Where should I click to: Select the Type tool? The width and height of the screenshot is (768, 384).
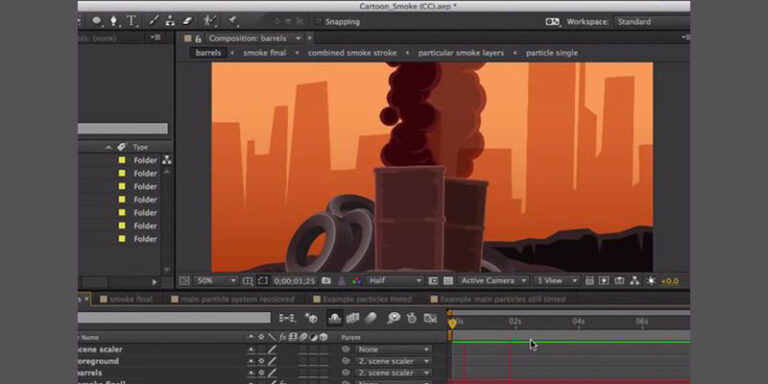[x=131, y=21]
